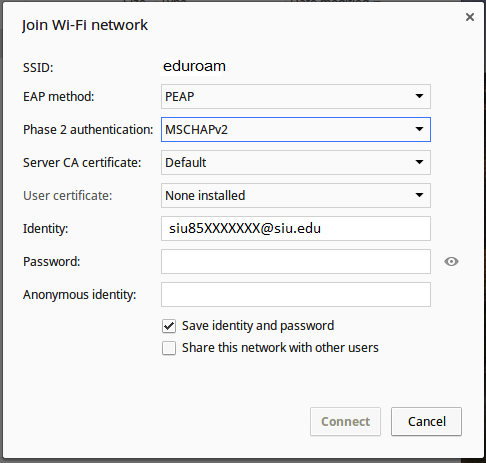Click the EAP method dropdown arrow

419,96
